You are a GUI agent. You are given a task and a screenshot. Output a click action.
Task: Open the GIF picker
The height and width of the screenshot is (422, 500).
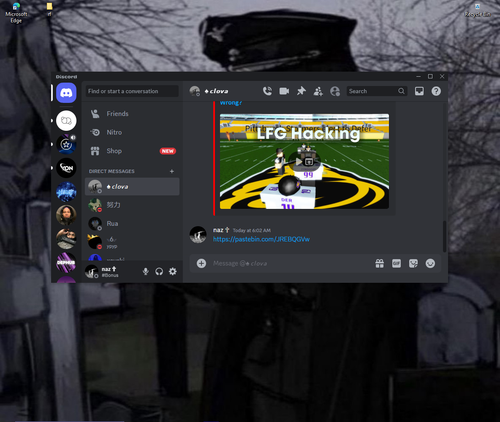(396, 263)
